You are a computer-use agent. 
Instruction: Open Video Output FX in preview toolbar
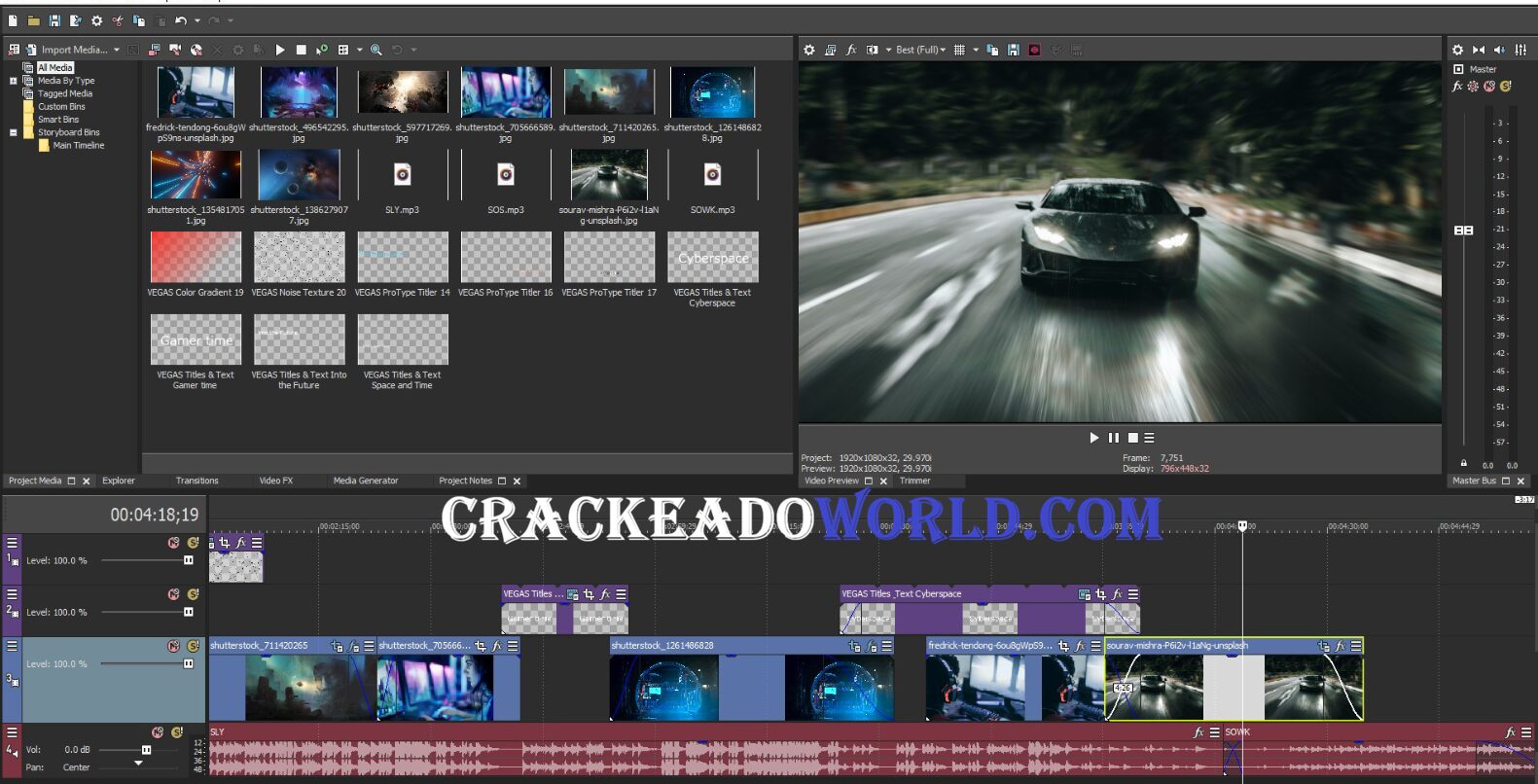851,50
